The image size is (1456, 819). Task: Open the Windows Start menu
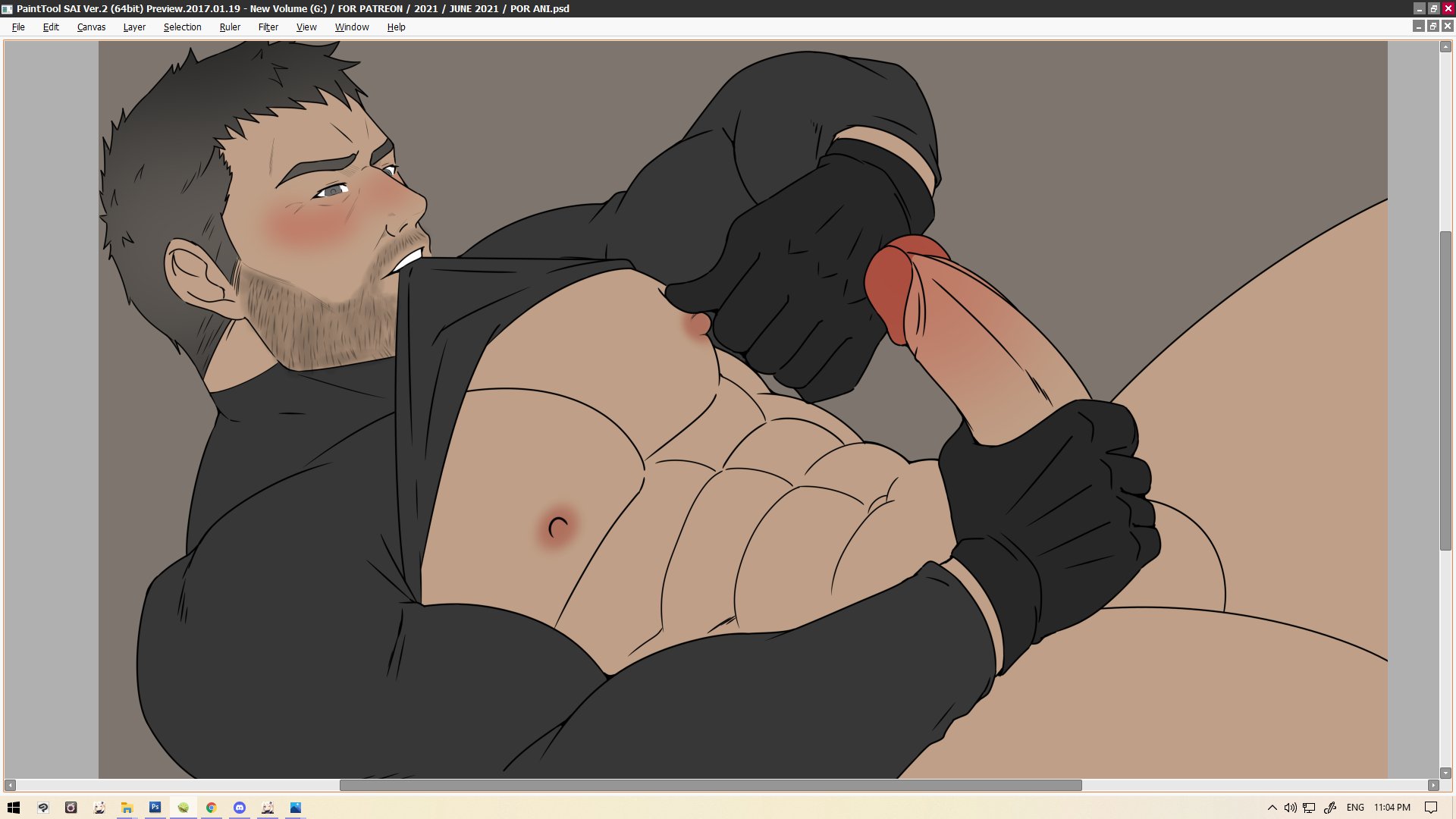coord(14,808)
